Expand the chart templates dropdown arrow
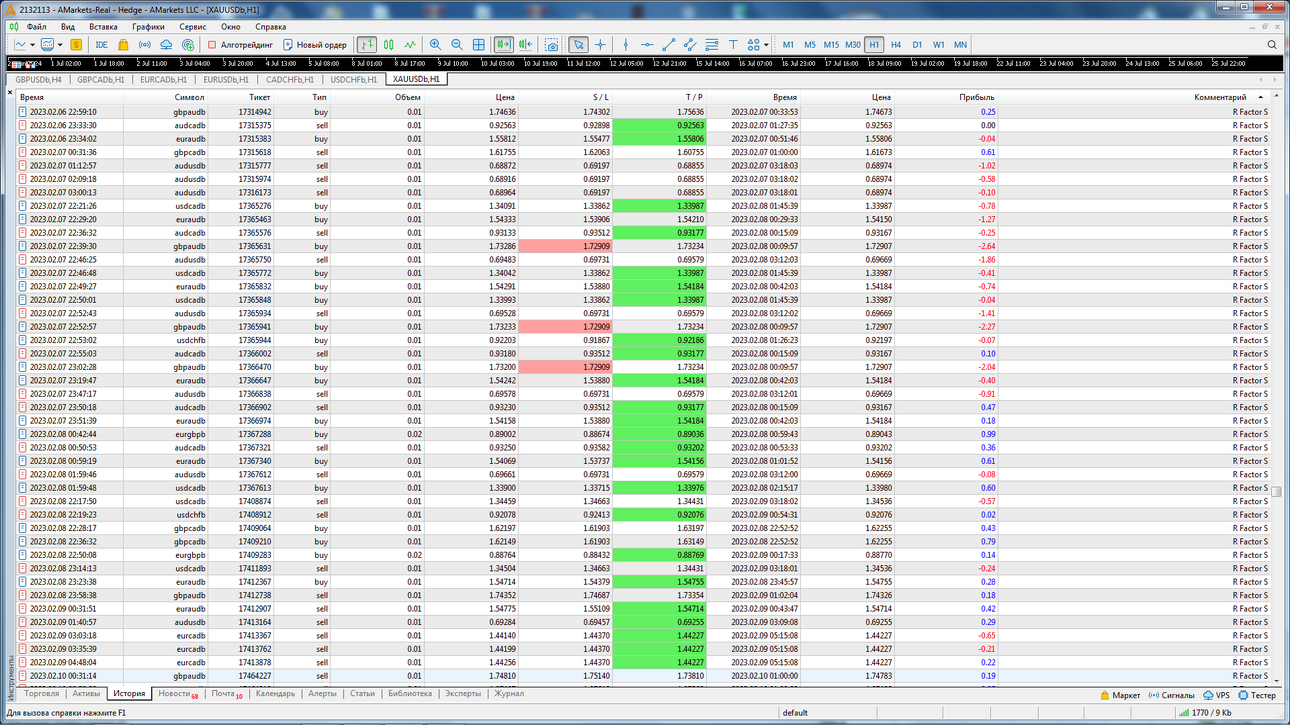This screenshot has height=725, width=1290. tap(60, 45)
